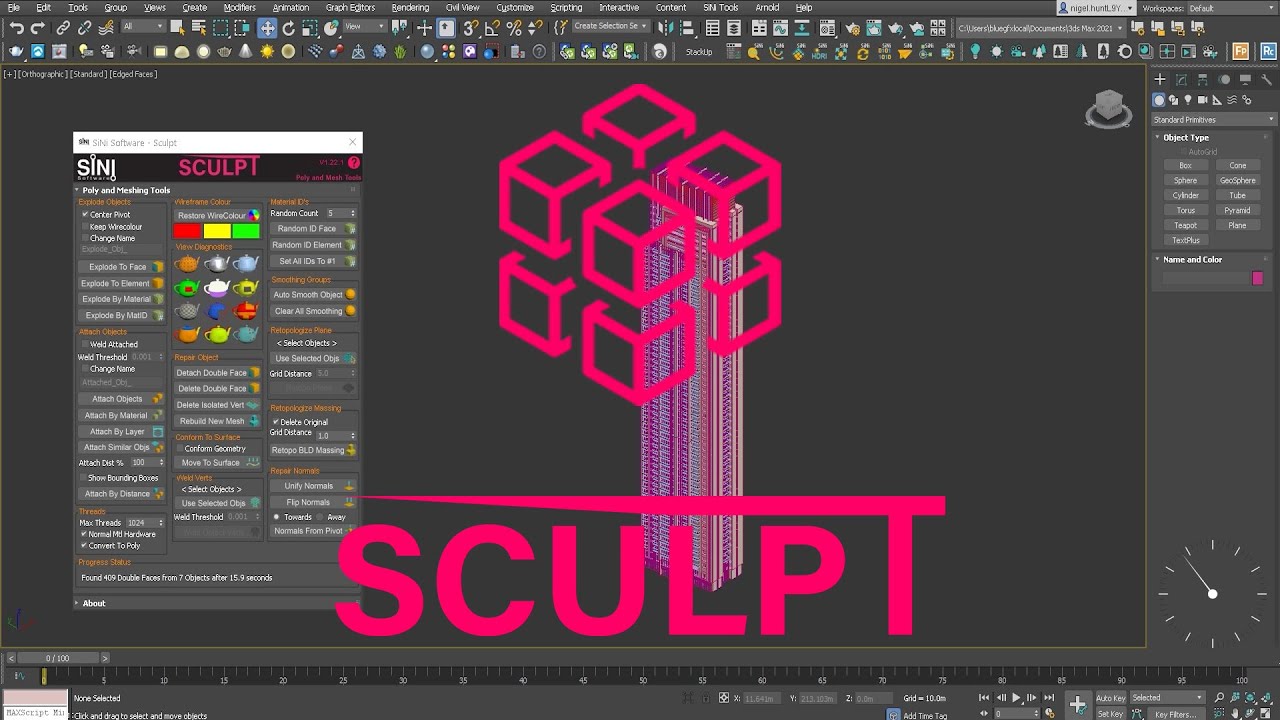The height and width of the screenshot is (720, 1280).
Task: Open the Graph Editors menu
Action: click(350, 7)
